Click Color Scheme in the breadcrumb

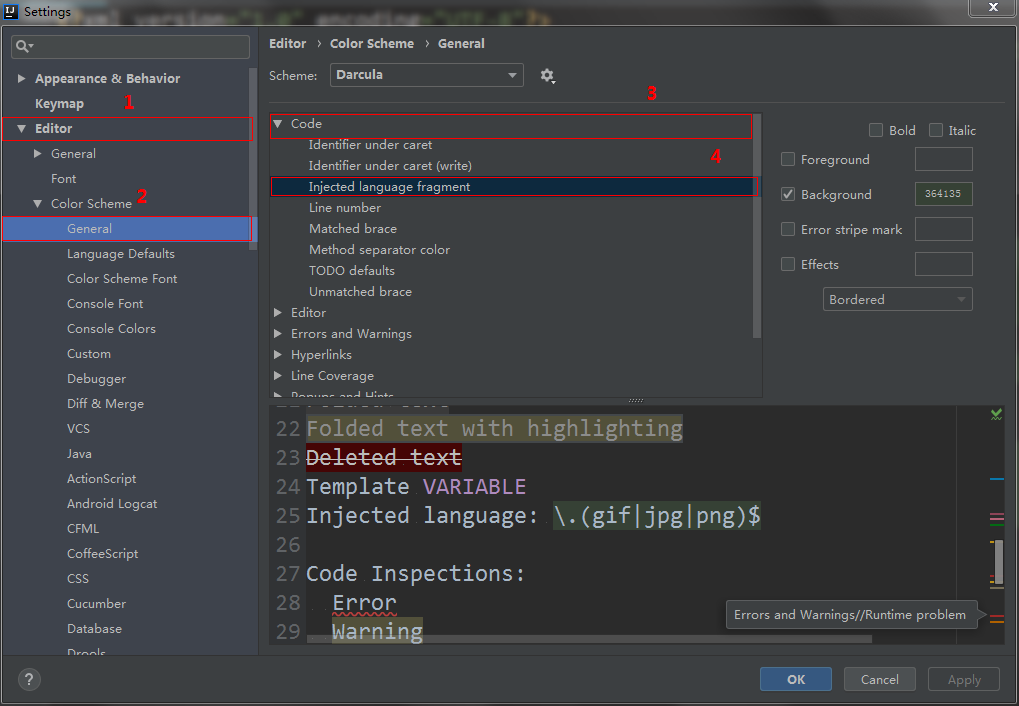[372, 44]
